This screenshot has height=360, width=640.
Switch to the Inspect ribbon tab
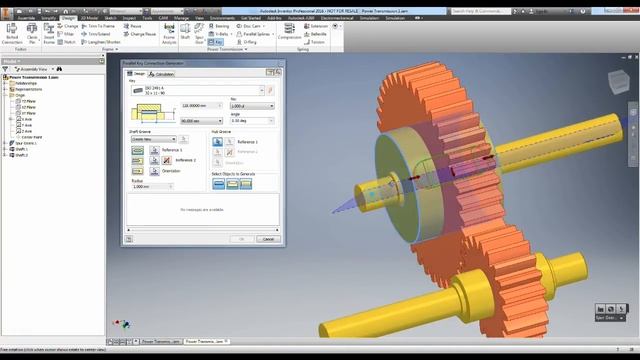click(x=129, y=18)
